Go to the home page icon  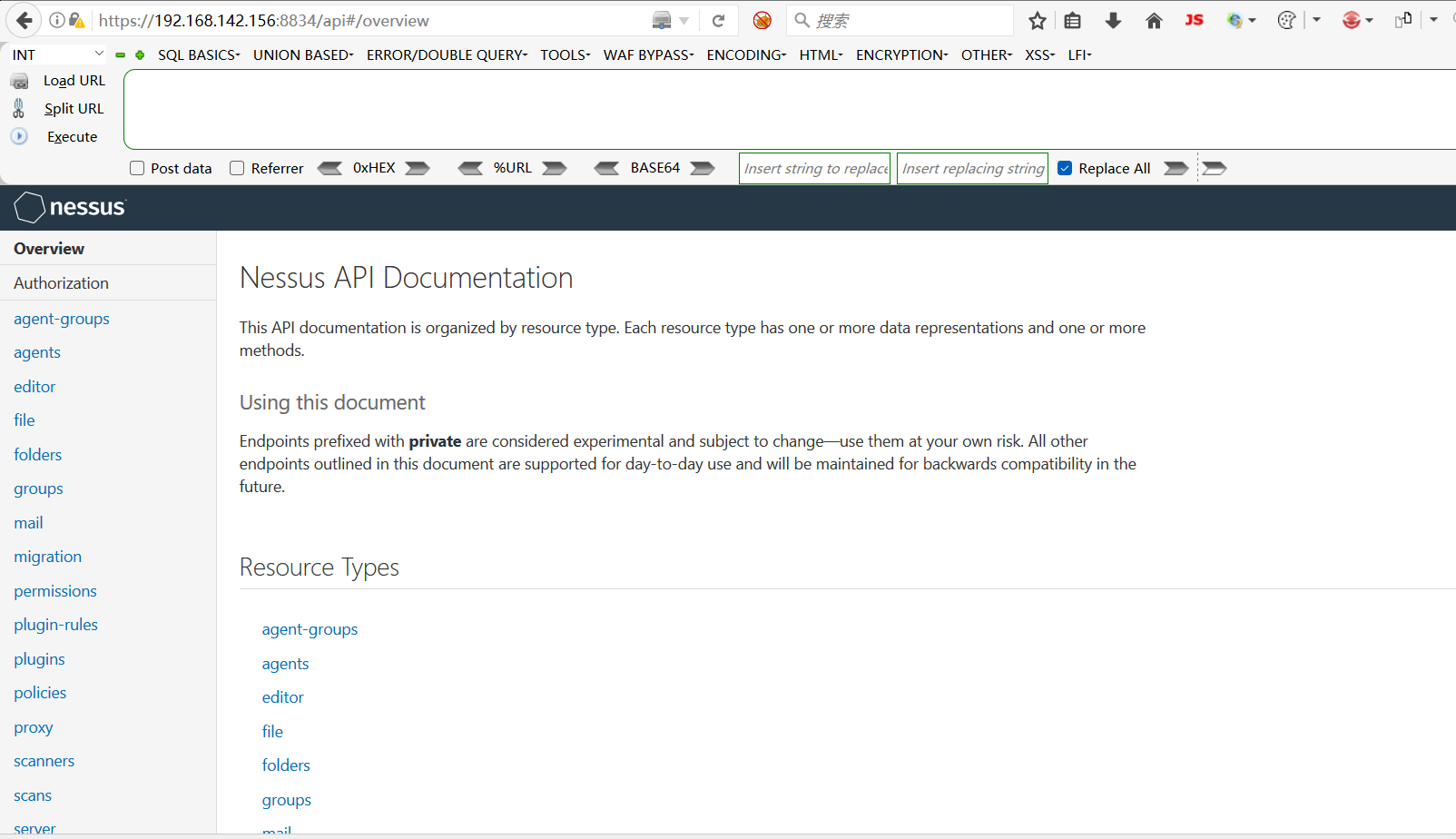click(1154, 20)
